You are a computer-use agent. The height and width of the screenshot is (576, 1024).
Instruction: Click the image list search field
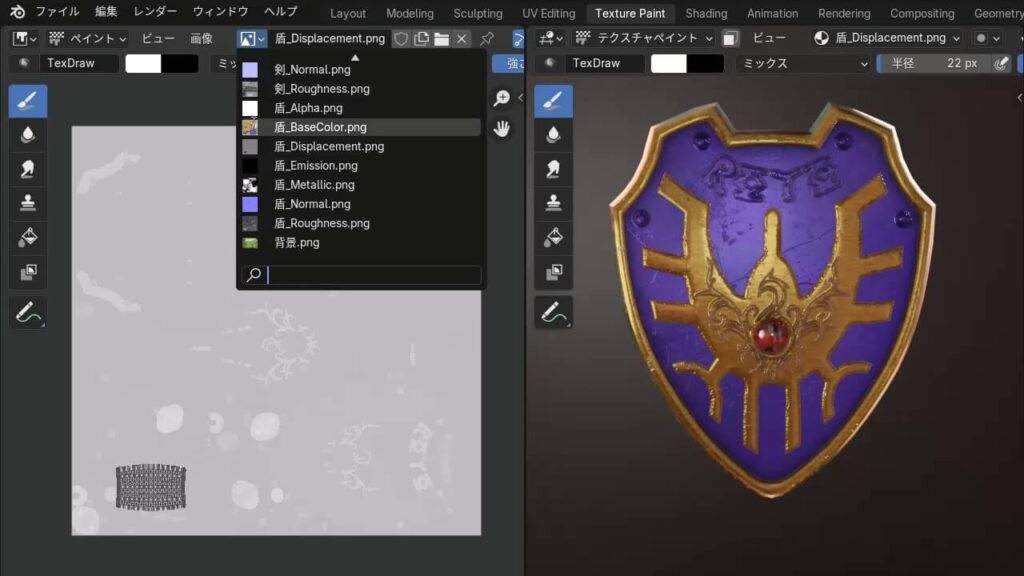(361, 275)
